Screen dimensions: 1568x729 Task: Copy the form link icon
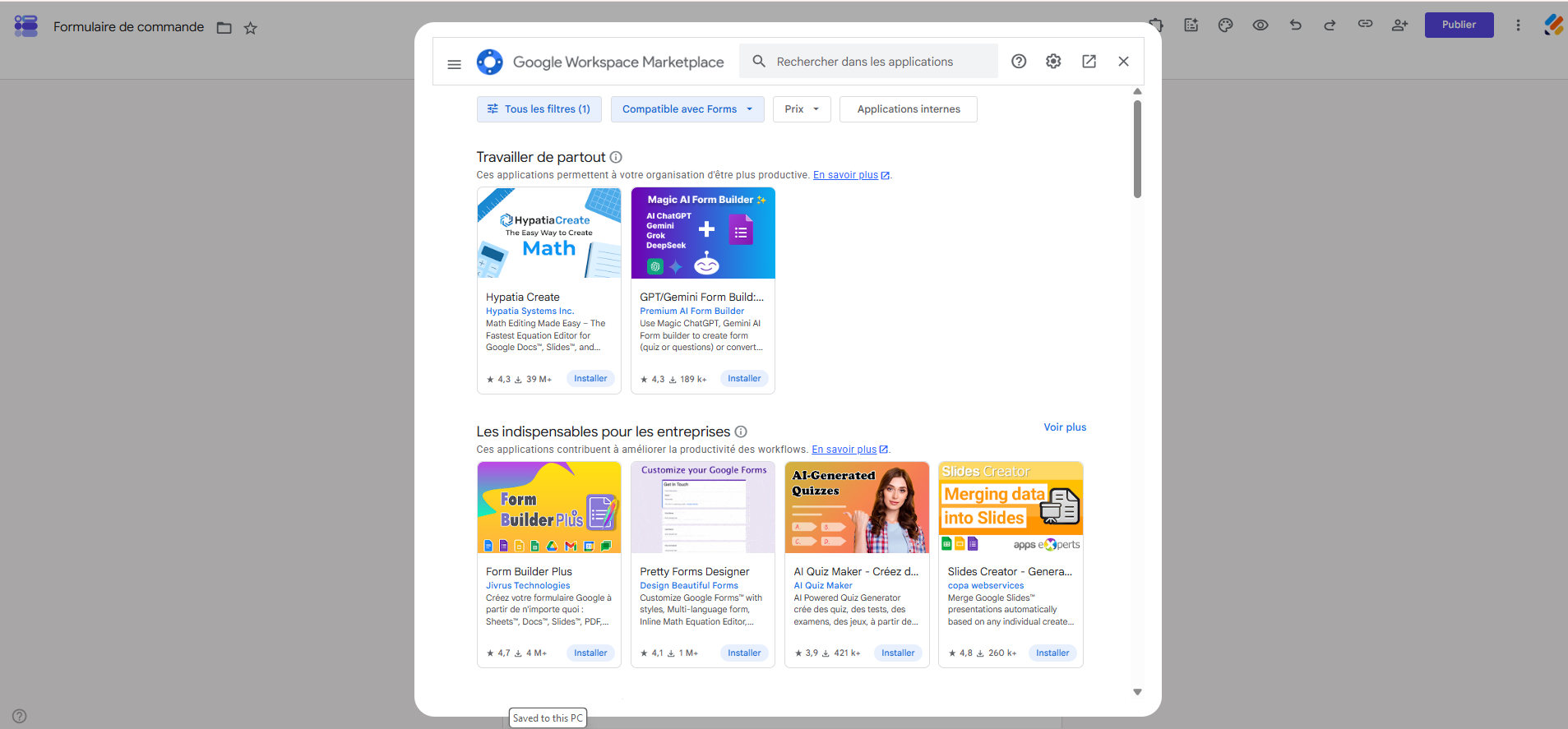(x=1365, y=24)
